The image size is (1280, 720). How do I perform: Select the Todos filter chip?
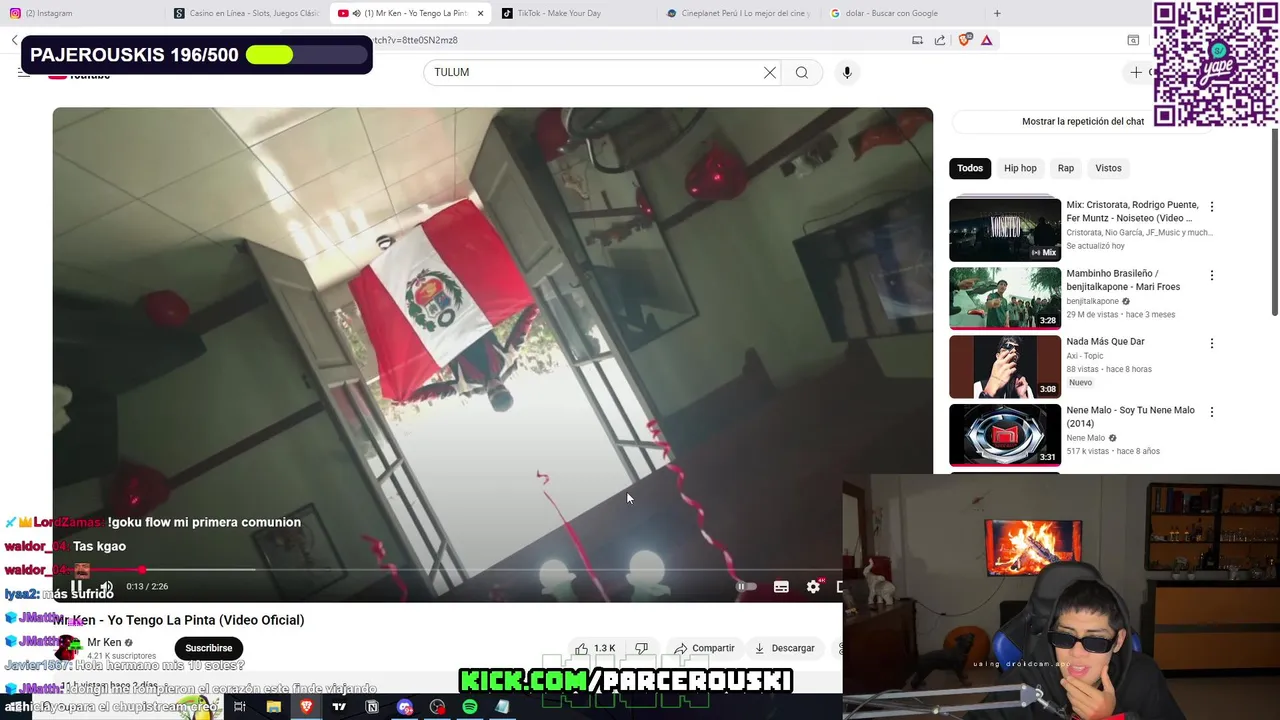click(970, 168)
